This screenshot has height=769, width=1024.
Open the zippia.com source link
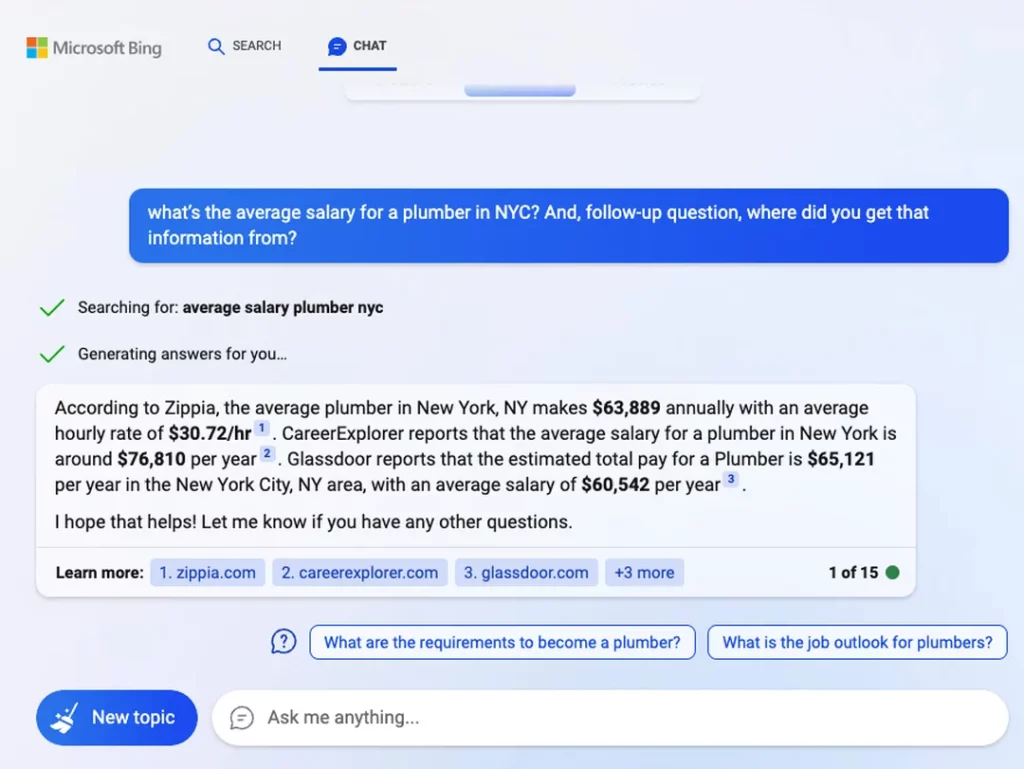coord(208,573)
